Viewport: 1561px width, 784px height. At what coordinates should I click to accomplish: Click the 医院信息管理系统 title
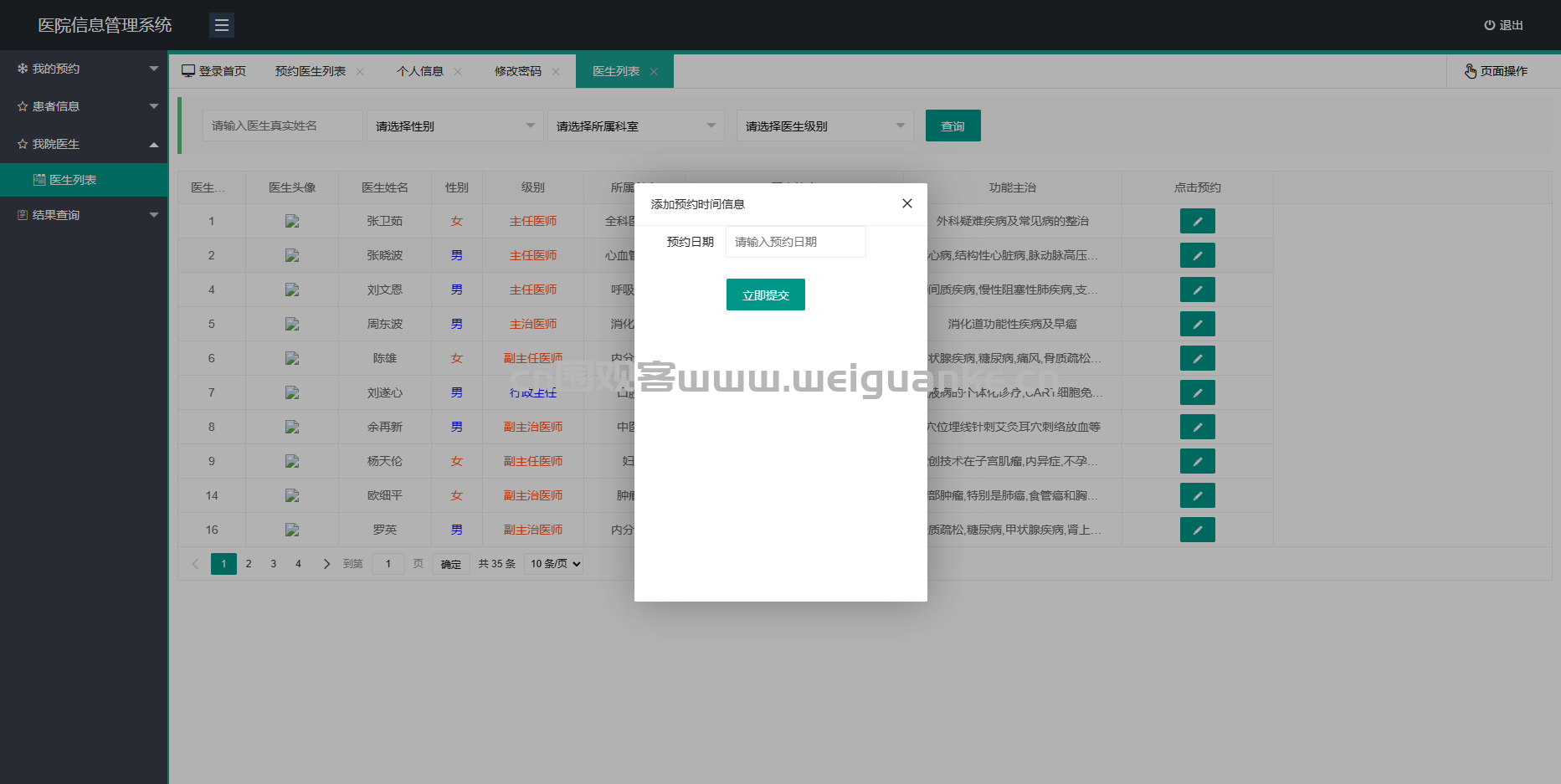pos(105,25)
